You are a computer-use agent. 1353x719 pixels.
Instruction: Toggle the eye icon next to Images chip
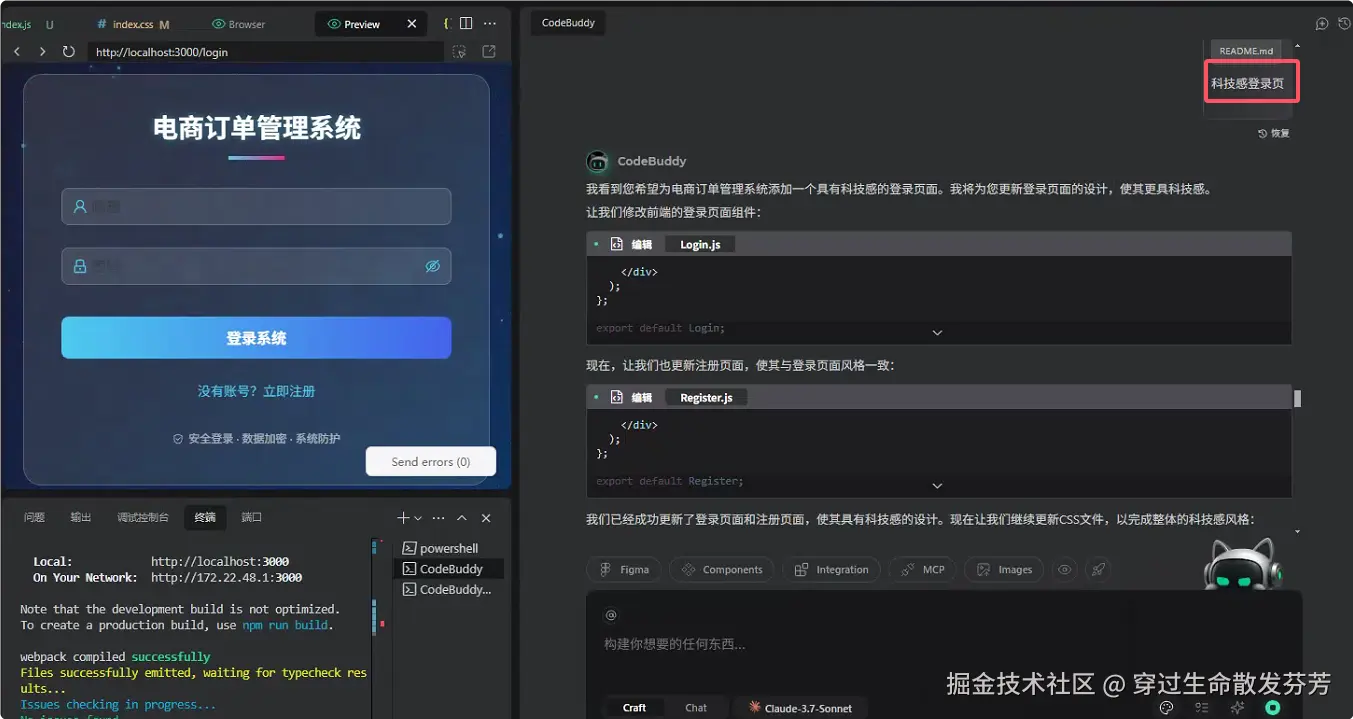coord(1064,569)
